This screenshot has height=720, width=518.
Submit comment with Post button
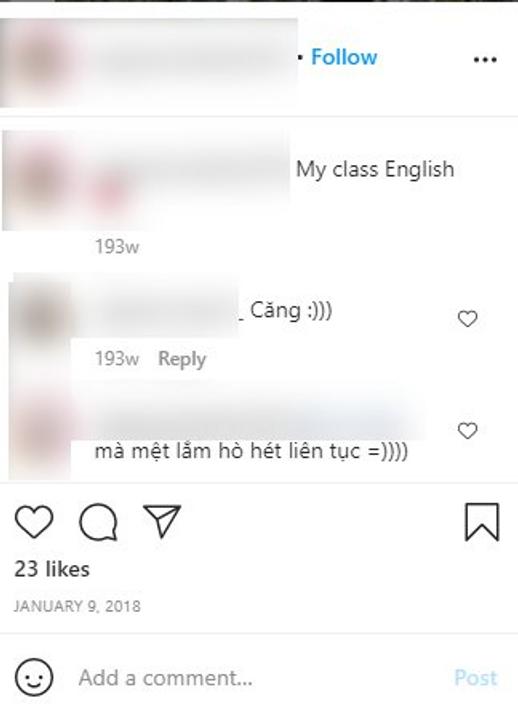click(x=476, y=678)
